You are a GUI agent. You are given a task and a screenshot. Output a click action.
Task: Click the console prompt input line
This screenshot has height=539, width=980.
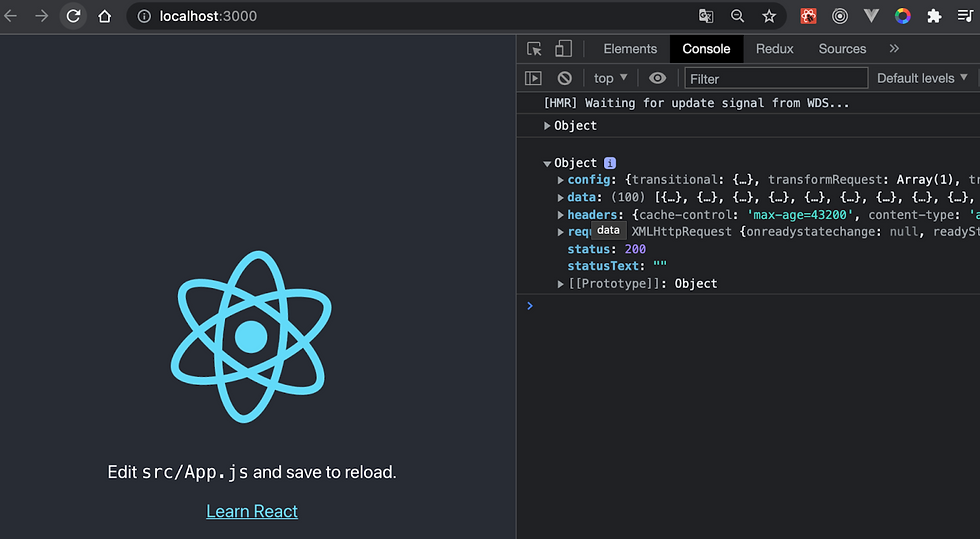tap(750, 306)
